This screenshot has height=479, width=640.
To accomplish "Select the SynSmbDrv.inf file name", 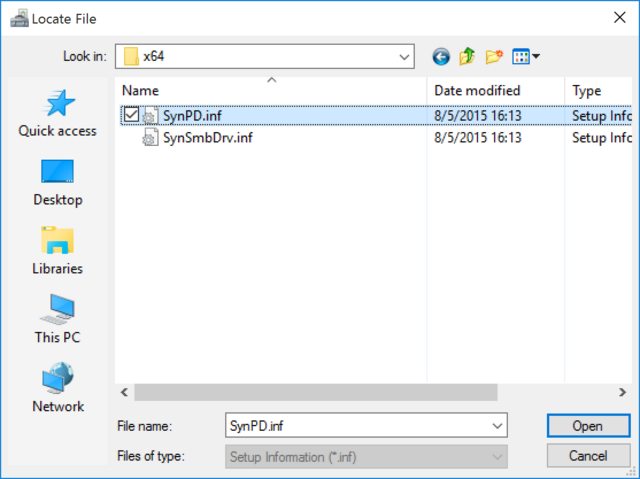I will (208, 137).
